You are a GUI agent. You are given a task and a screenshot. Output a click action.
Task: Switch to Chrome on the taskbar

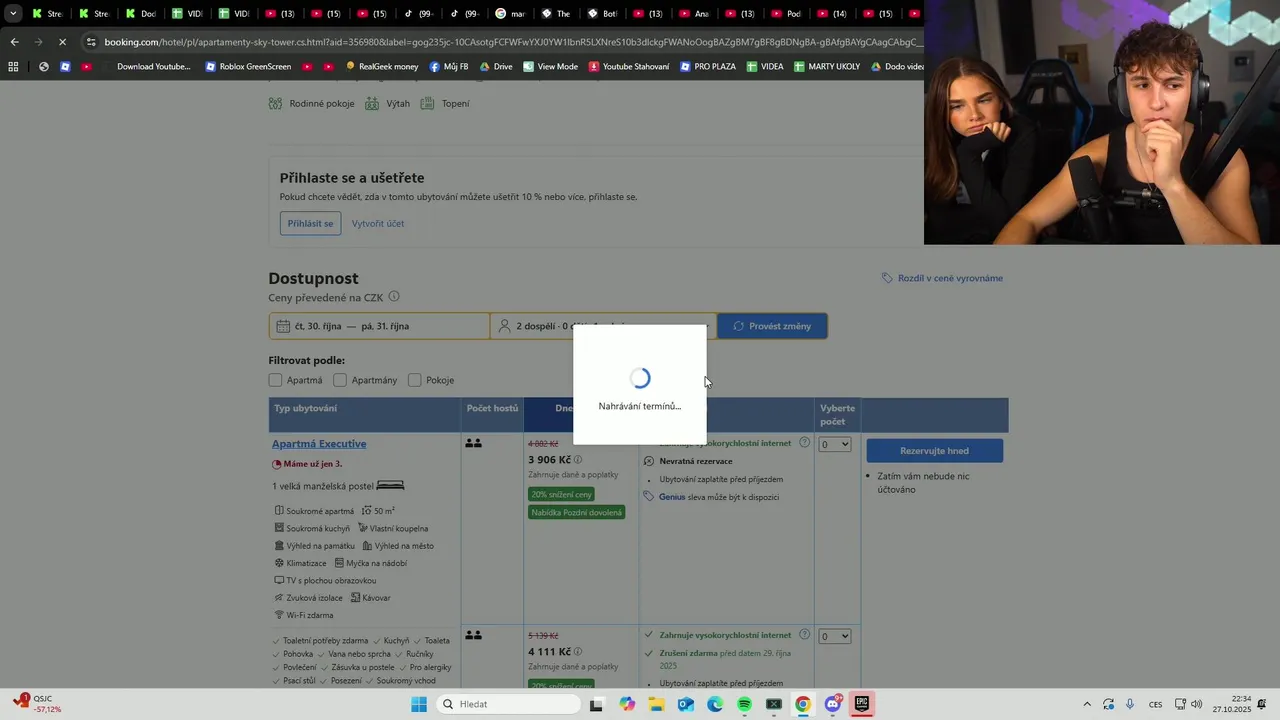coord(803,704)
